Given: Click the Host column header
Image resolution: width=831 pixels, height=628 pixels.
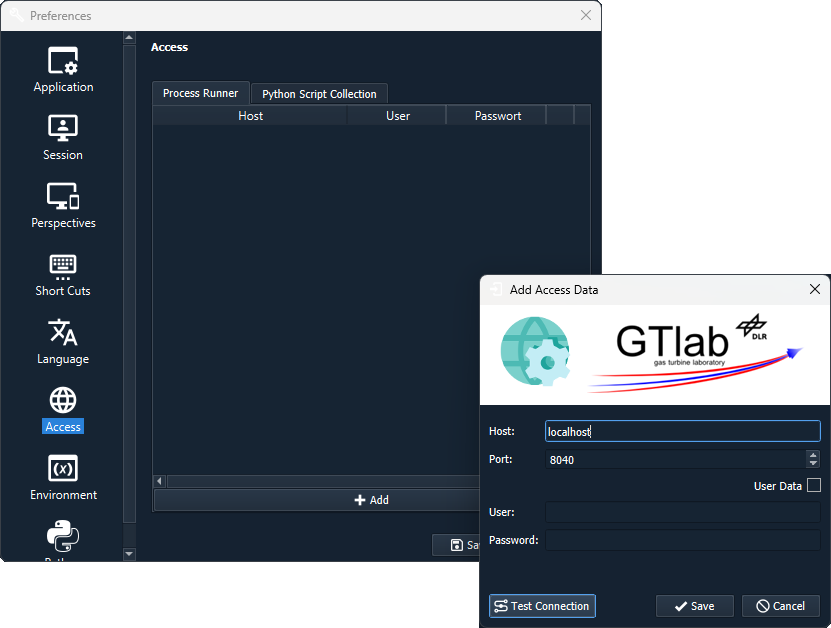Looking at the screenshot, I should click(x=250, y=116).
